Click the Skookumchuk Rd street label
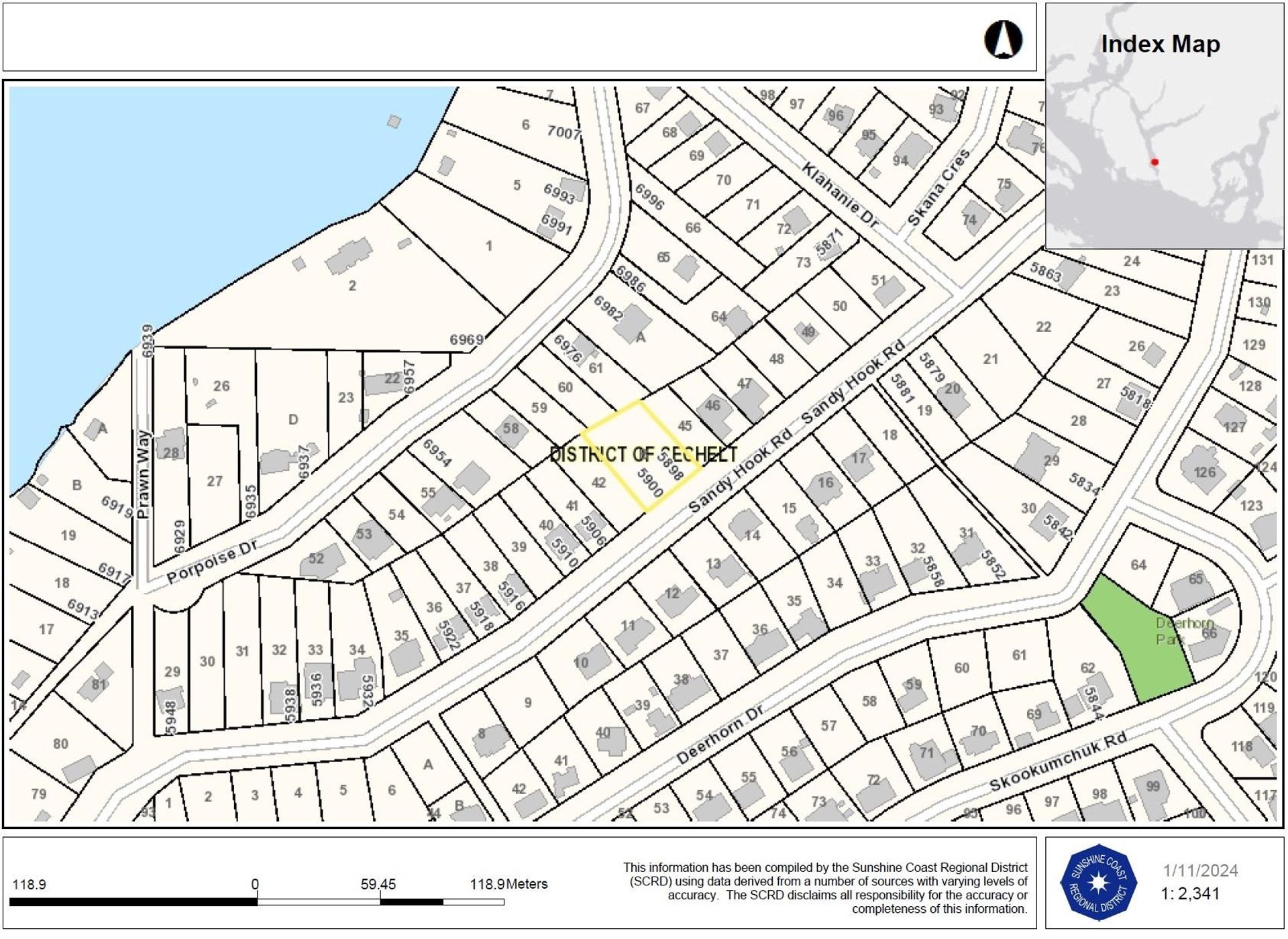Screen dimensions: 1288x939 [1058, 762]
